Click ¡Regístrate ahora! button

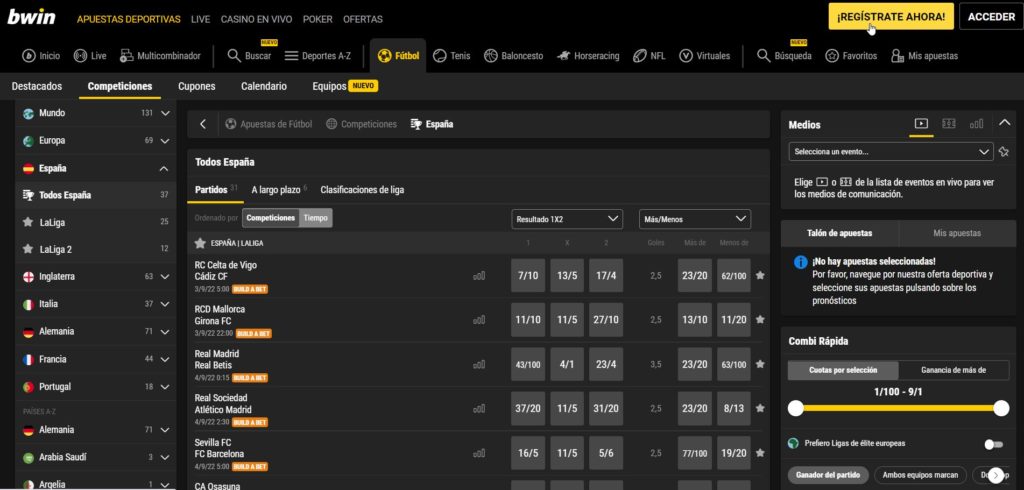click(891, 17)
